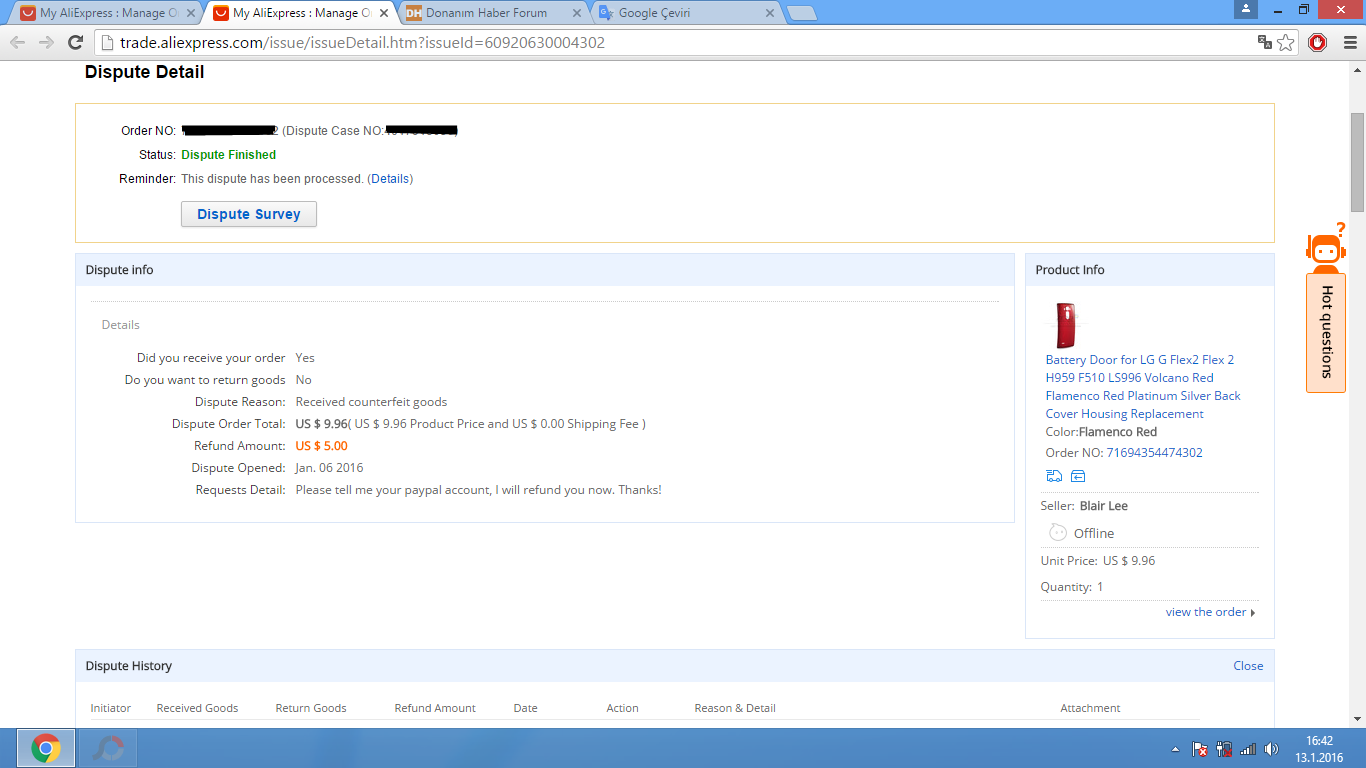Click the page scrollbar down arrow

click(1357, 718)
